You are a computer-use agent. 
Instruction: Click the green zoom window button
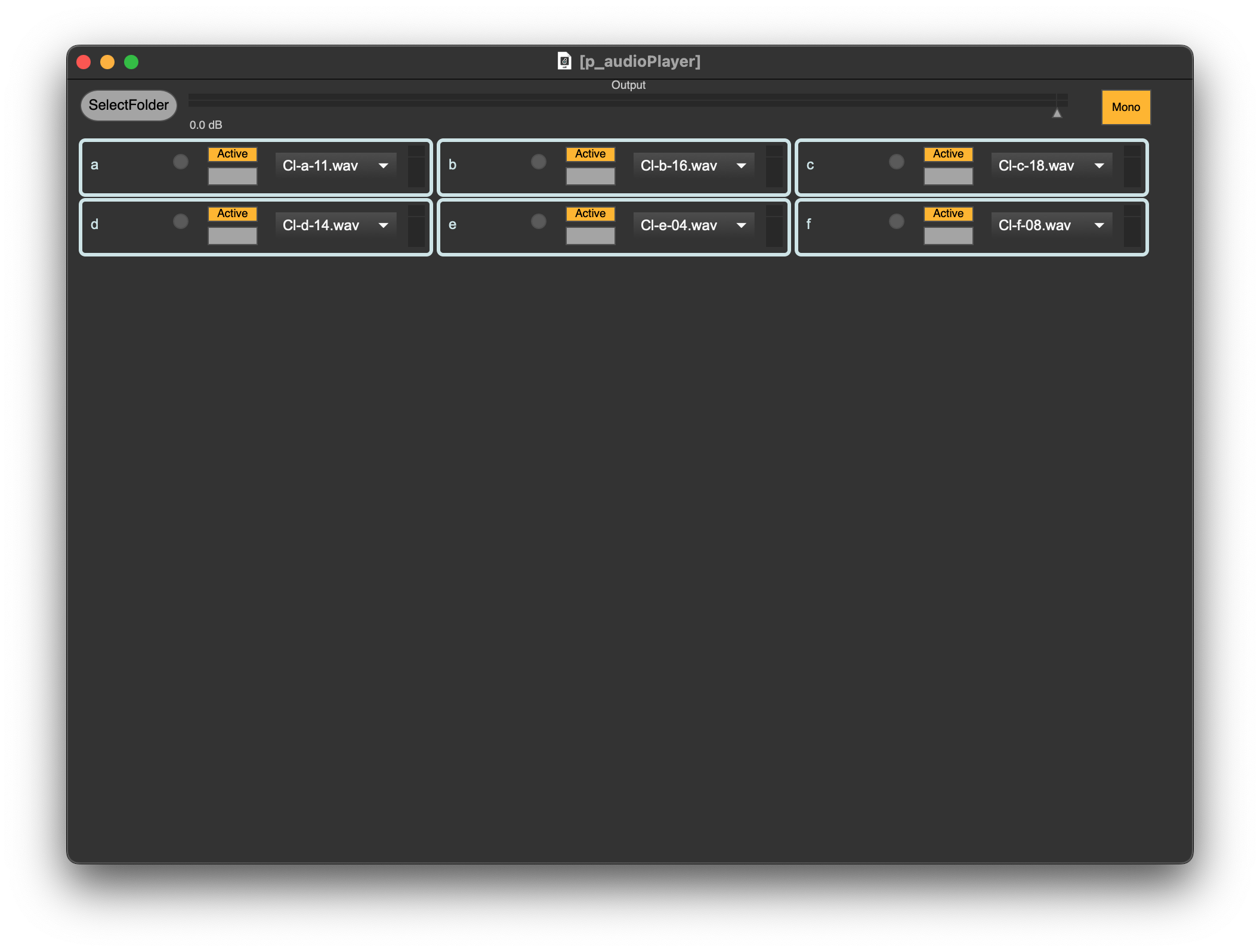coord(131,62)
